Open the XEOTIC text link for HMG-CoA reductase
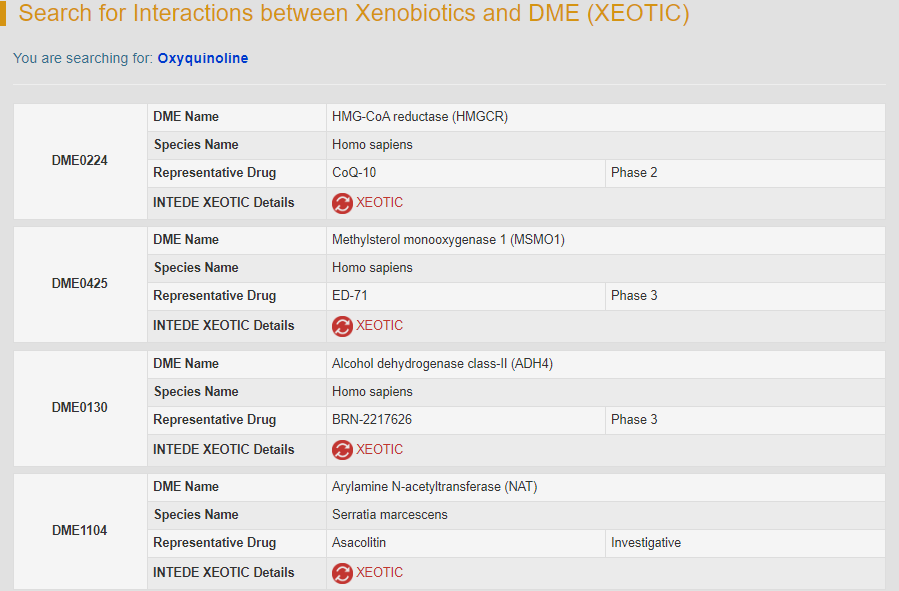Viewport: 899px width, 591px height. tap(379, 203)
